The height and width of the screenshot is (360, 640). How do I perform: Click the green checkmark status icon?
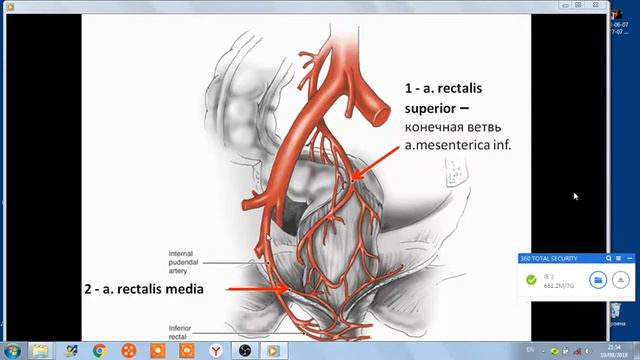[531, 280]
